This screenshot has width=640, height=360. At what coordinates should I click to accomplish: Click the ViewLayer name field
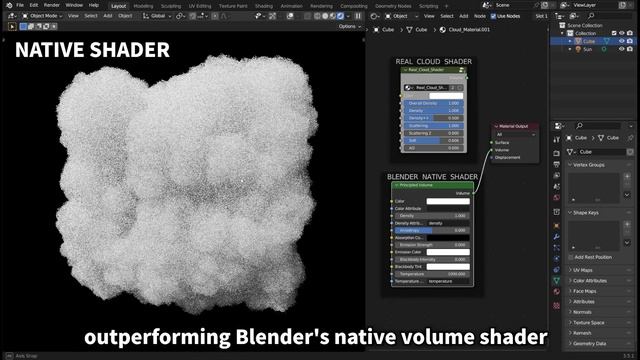594,5
